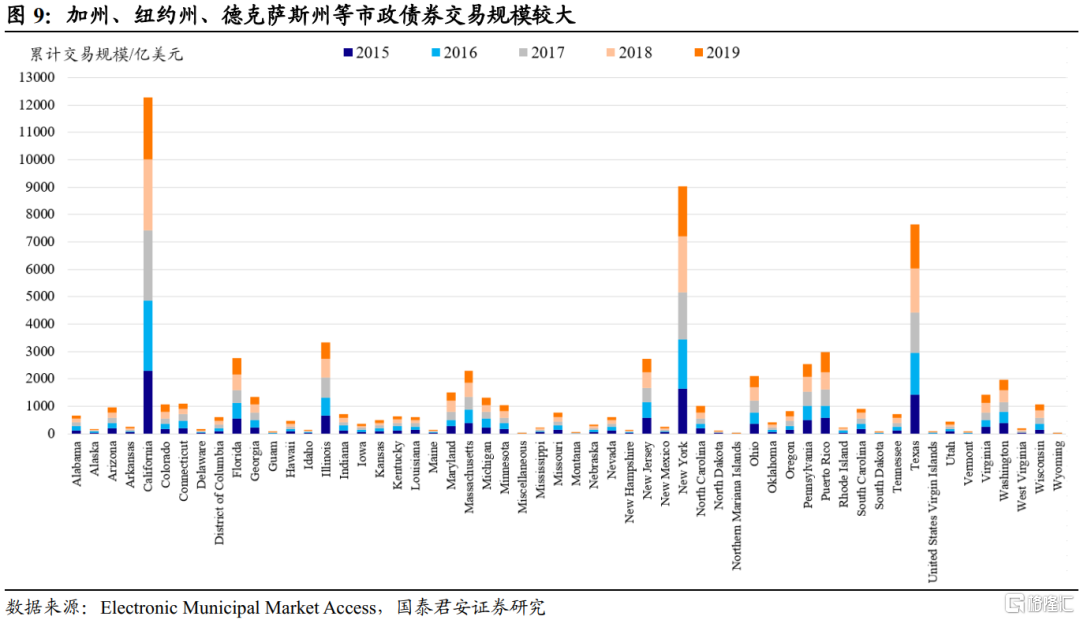Click the watermark logo at bottom right

pyautogui.click(x=1039, y=603)
